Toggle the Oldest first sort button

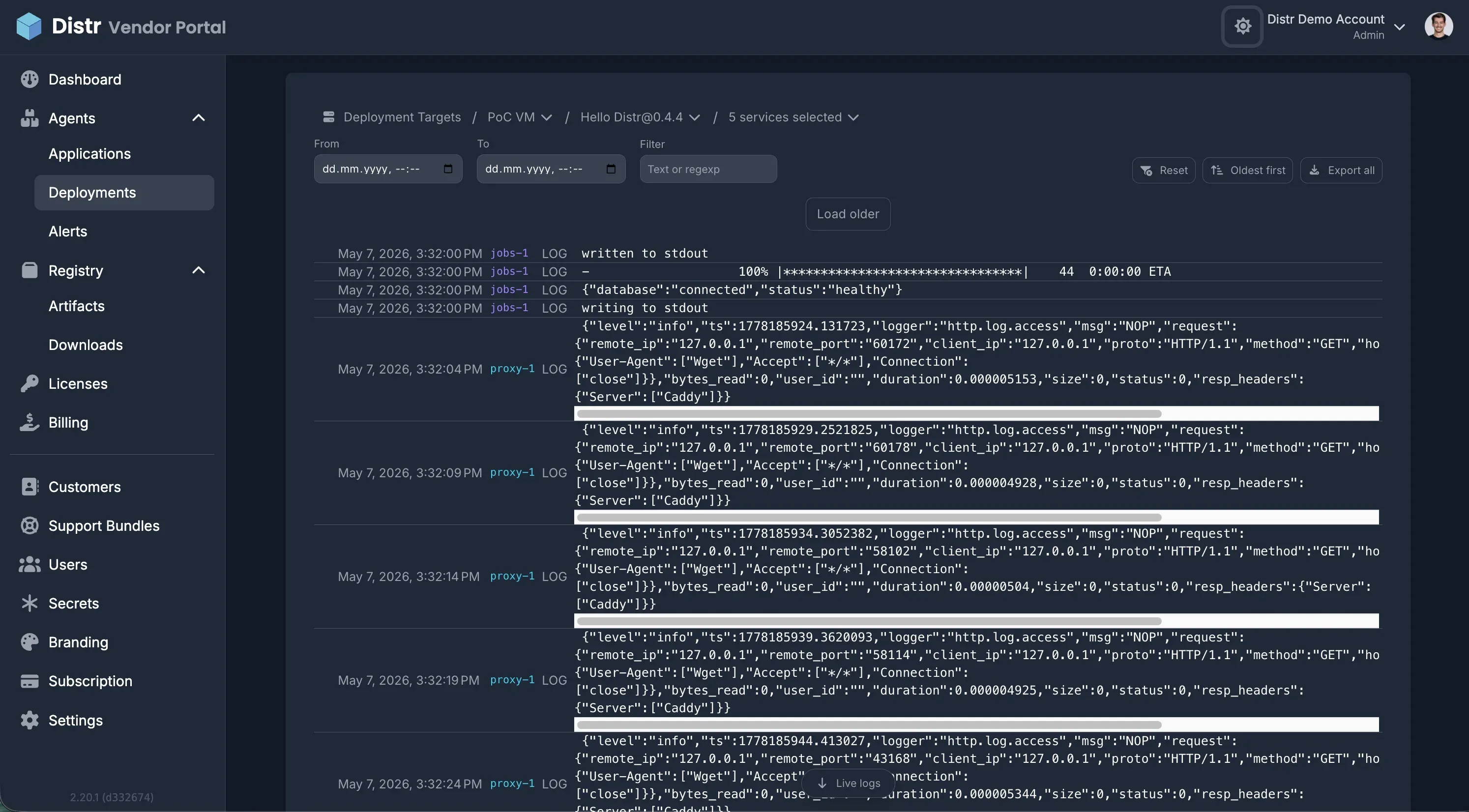[x=1247, y=170]
